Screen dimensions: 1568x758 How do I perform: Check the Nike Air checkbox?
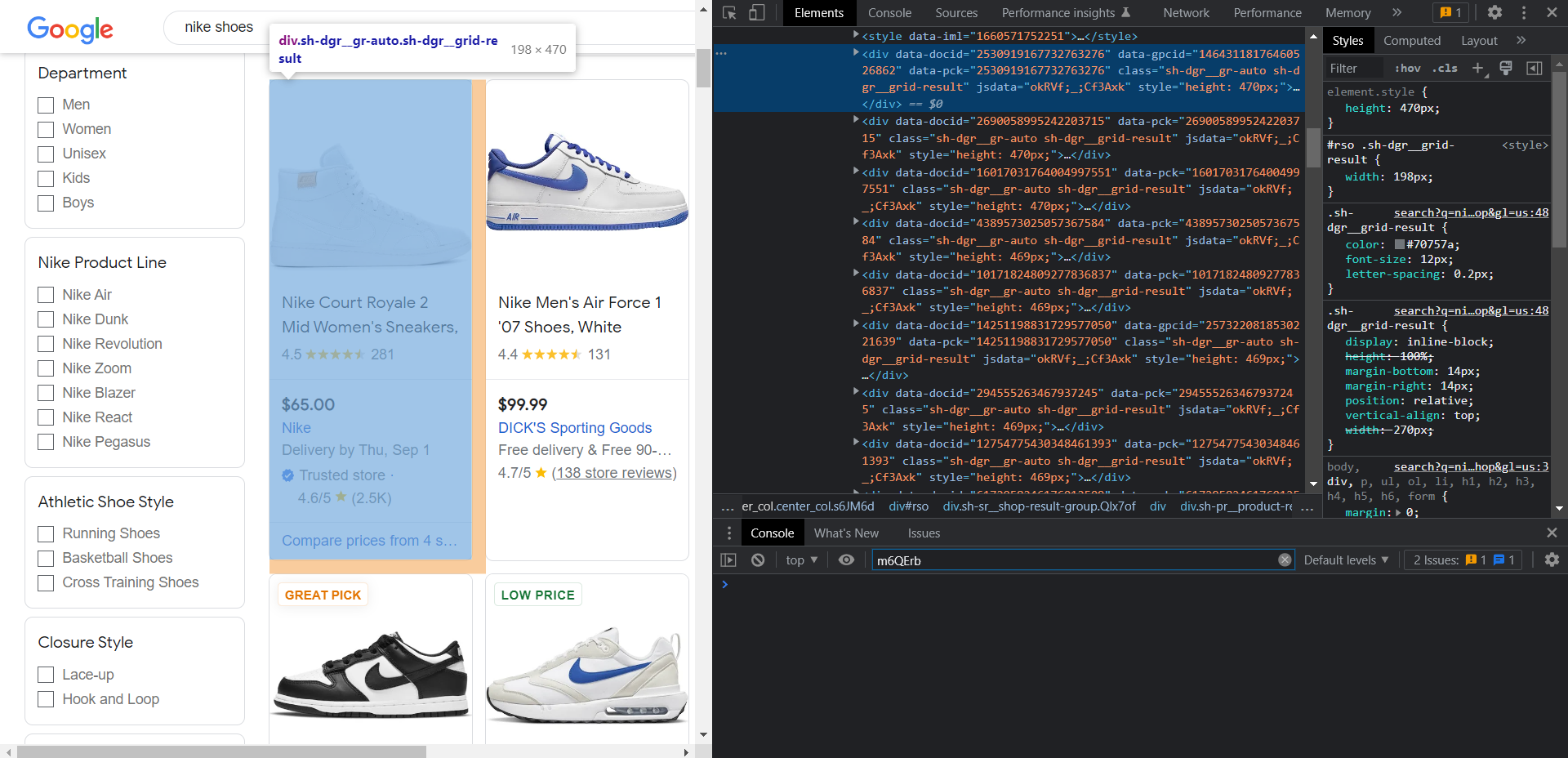46,295
